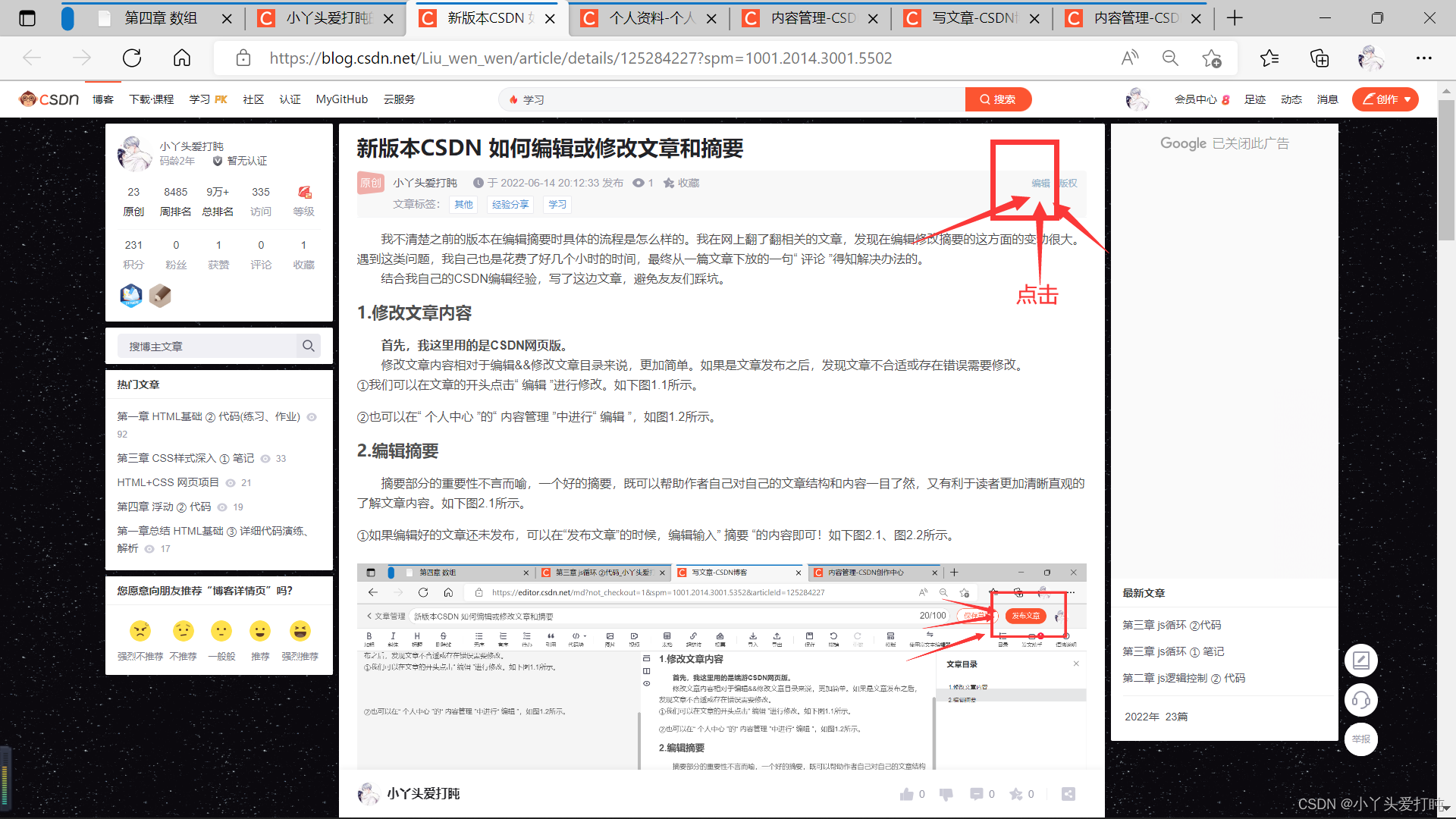The width and height of the screenshot is (1456, 819).
Task: Click the thumbs-down dislike icon
Action: pyautogui.click(x=946, y=794)
